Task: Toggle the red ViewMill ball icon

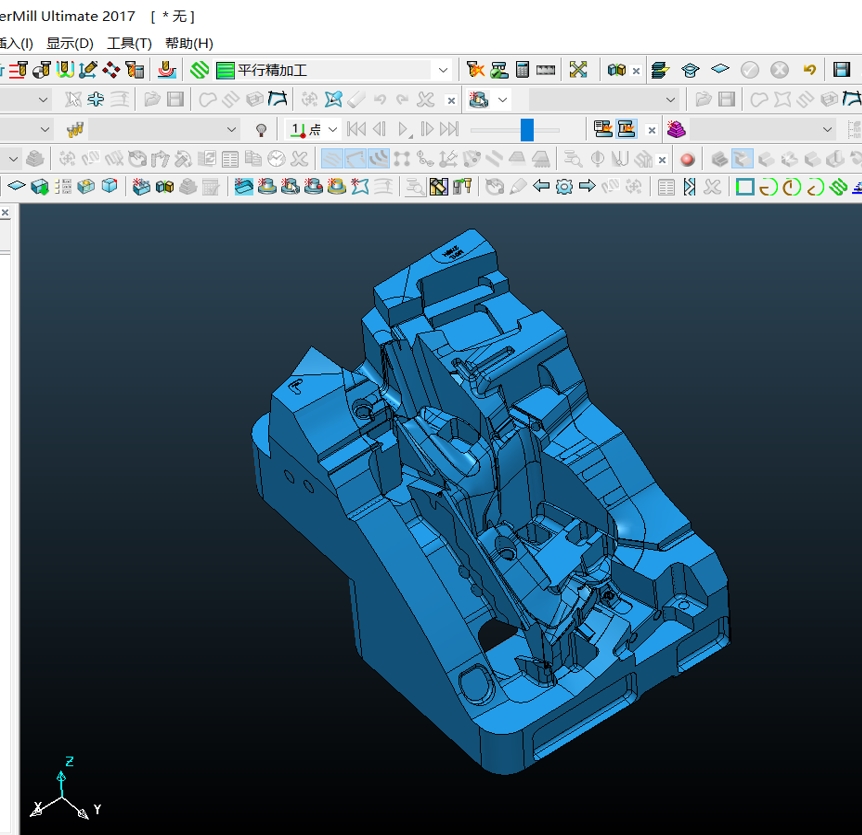Action: (687, 159)
